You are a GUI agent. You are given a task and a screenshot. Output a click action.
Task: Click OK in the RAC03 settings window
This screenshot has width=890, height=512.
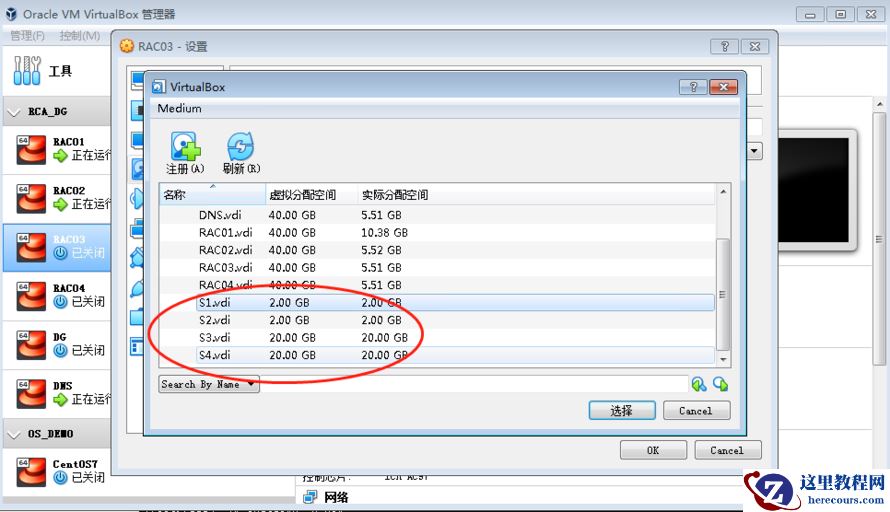point(653,450)
